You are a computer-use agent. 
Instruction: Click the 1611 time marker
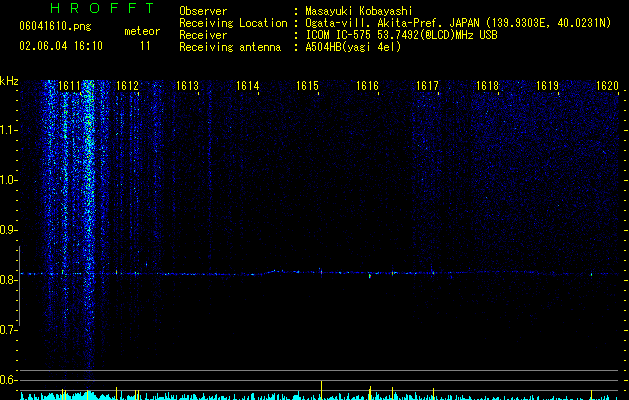69,86
